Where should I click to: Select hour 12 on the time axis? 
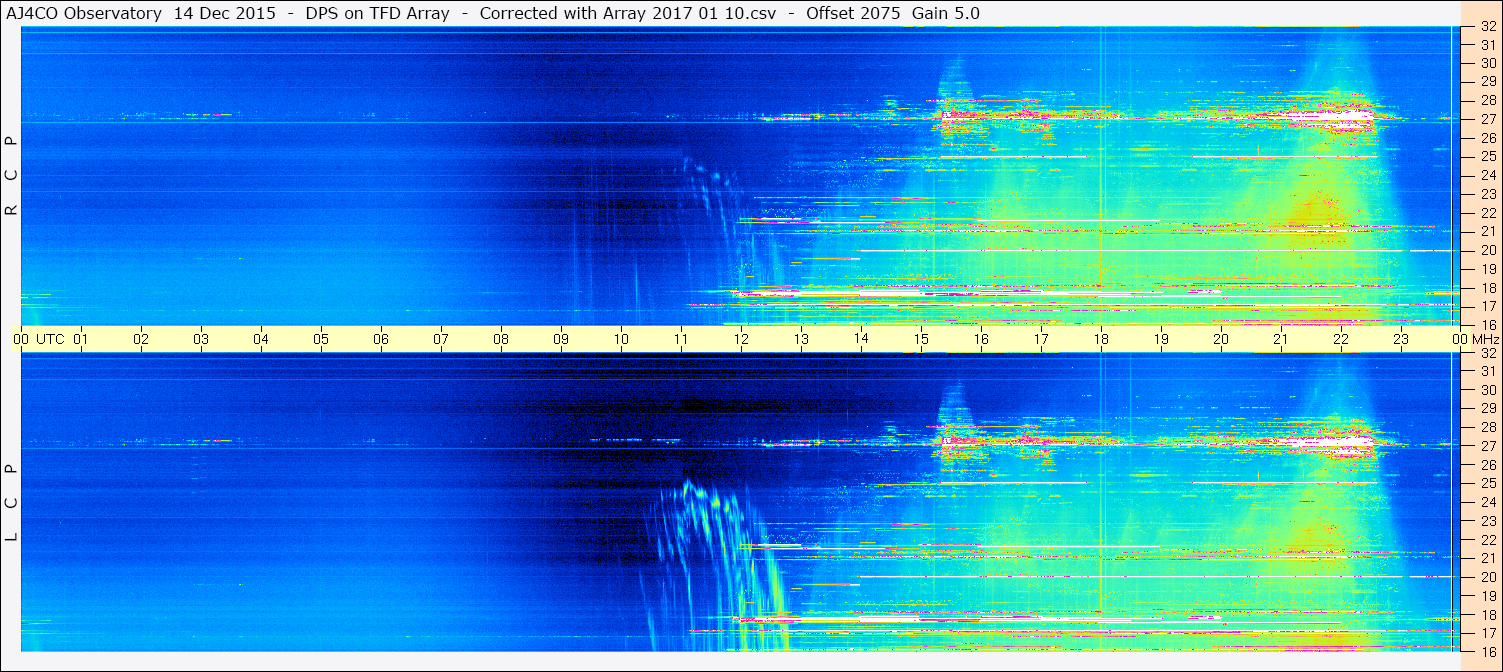point(741,339)
